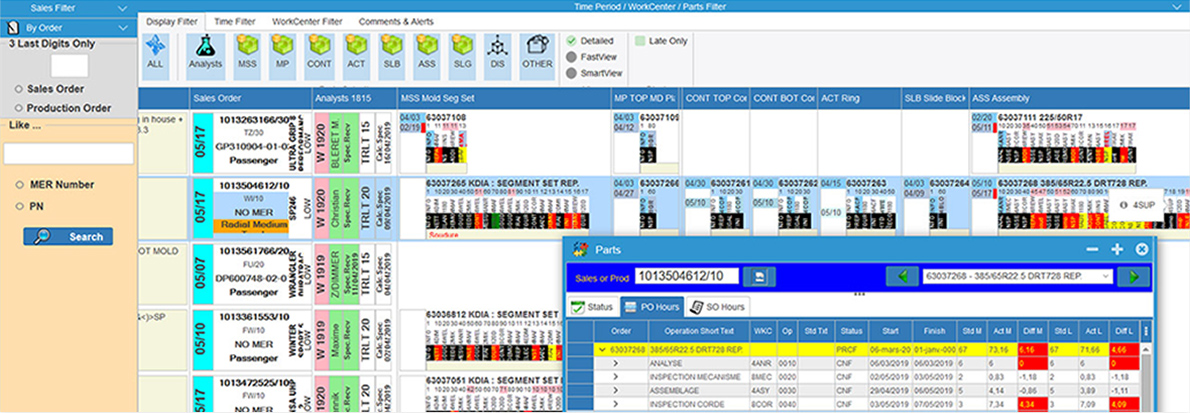Click the Sales Order column header

click(250, 98)
